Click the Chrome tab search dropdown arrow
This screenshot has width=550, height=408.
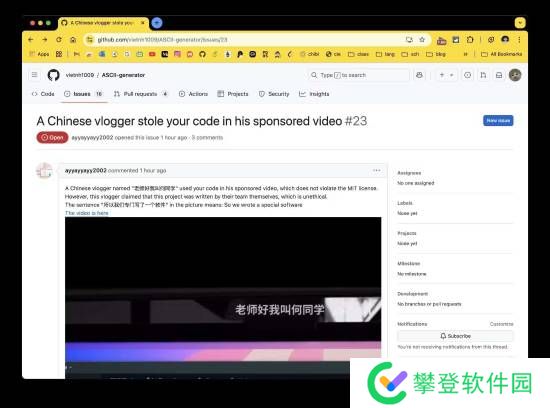point(520,23)
